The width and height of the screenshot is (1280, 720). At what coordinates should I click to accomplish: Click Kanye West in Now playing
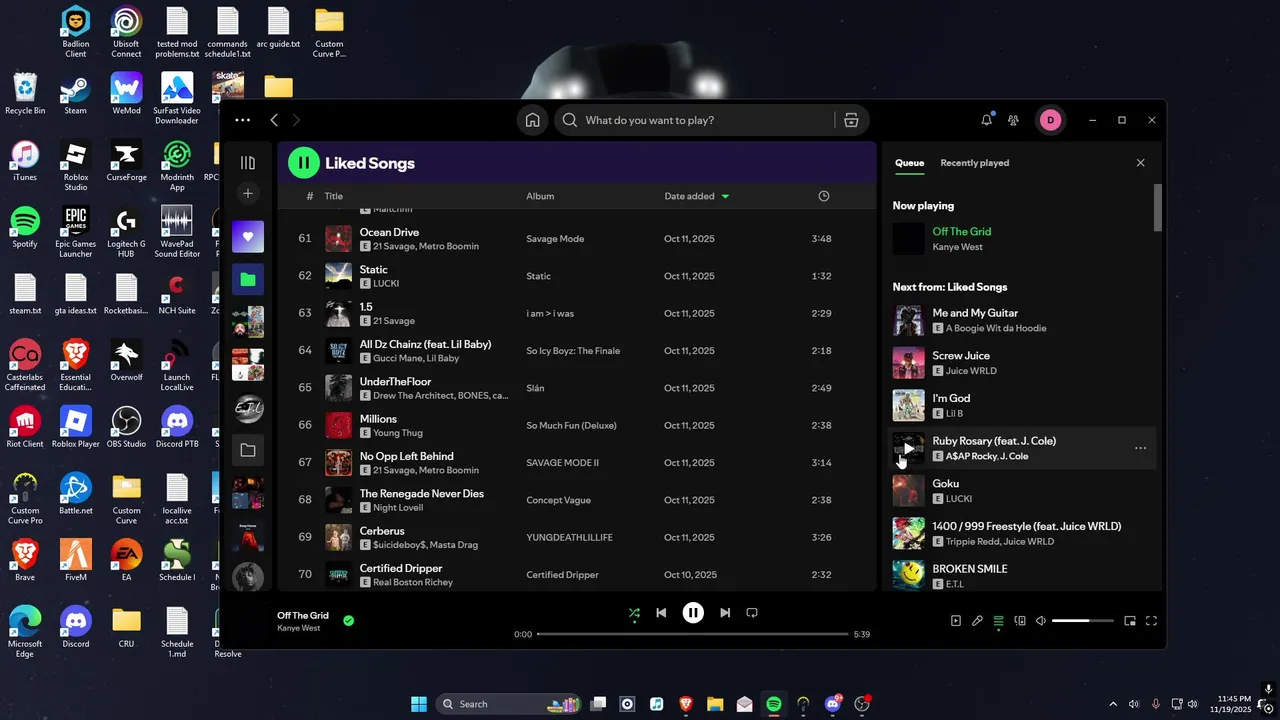coord(957,247)
